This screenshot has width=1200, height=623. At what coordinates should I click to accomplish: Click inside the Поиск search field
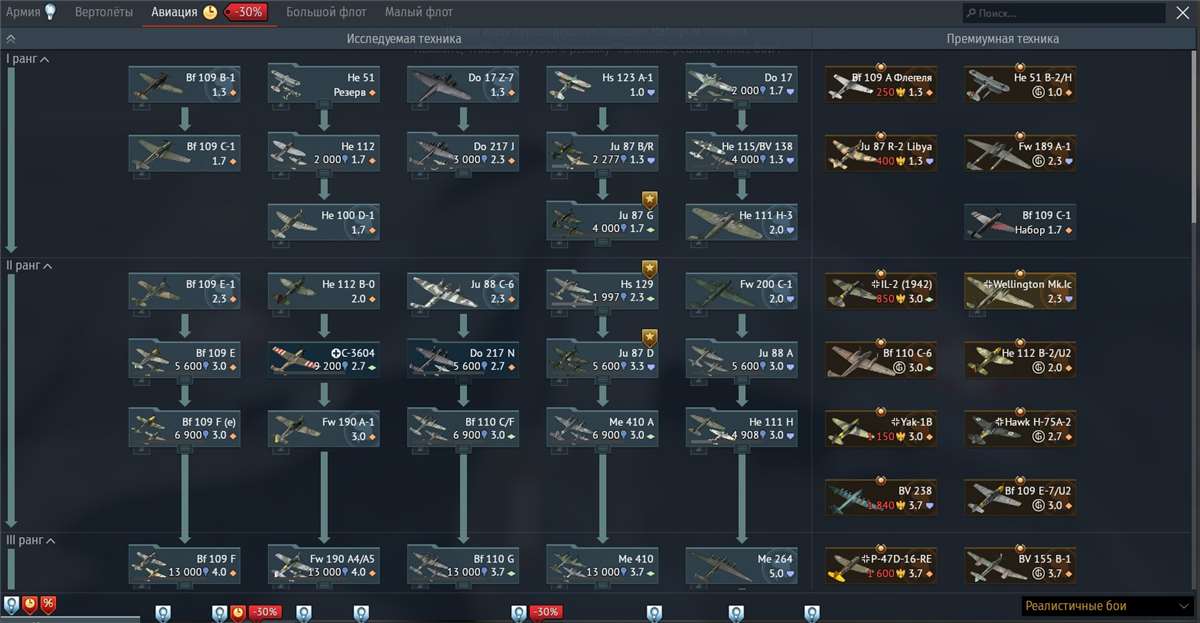[x=1060, y=12]
